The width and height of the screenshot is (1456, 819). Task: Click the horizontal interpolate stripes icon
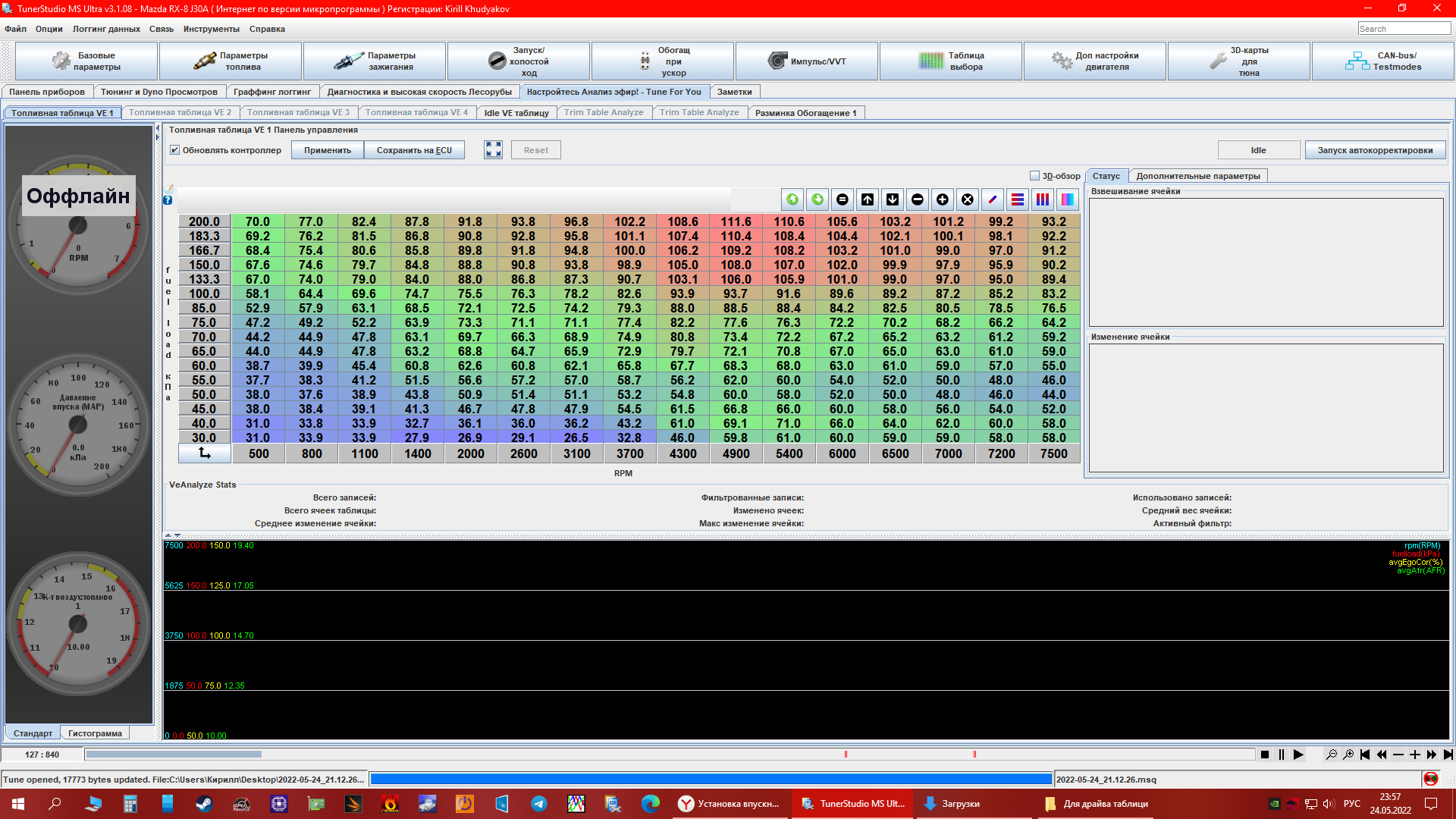click(x=1017, y=199)
